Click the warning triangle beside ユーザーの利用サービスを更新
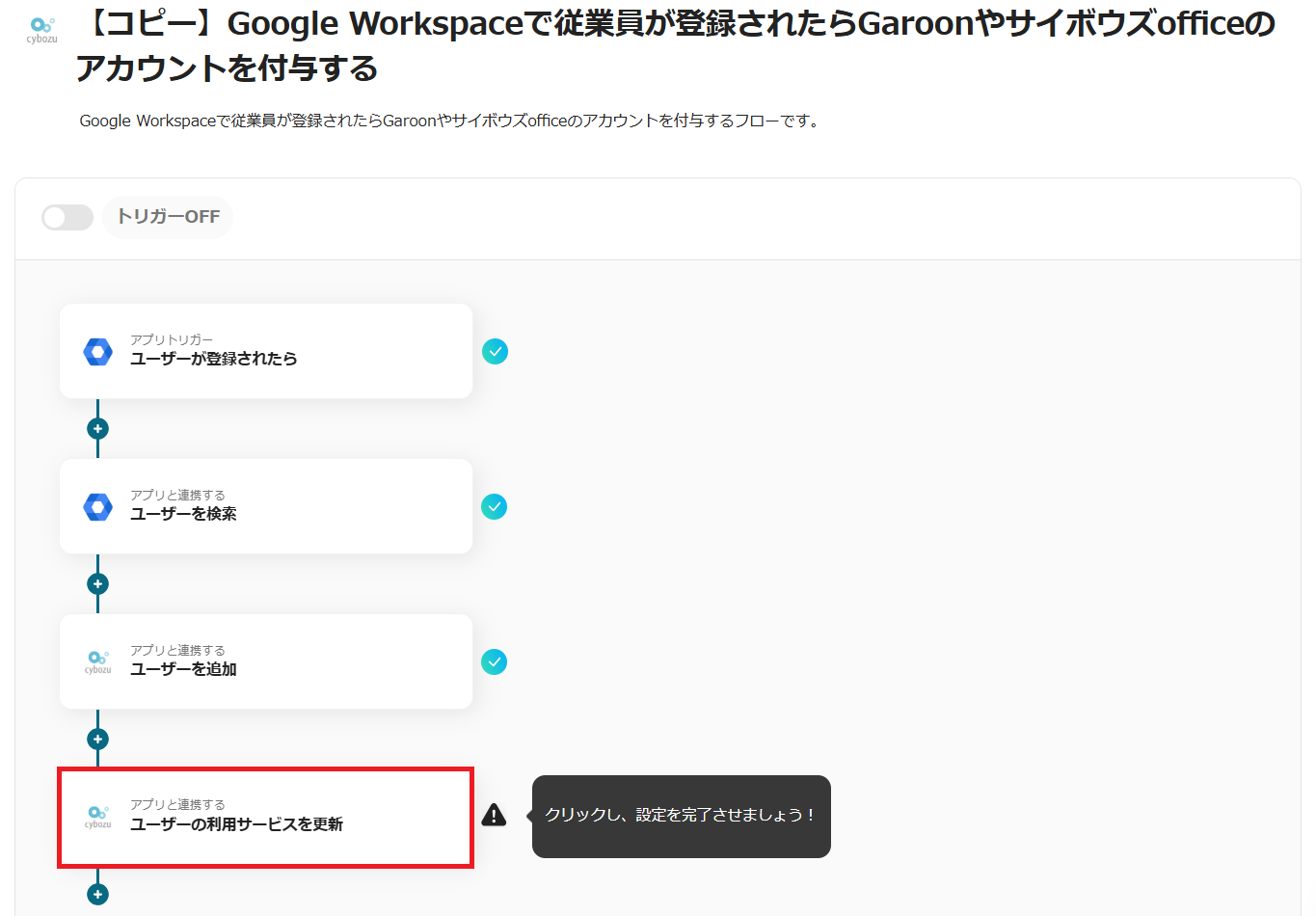Screen dimensions: 1316x916 point(494,816)
